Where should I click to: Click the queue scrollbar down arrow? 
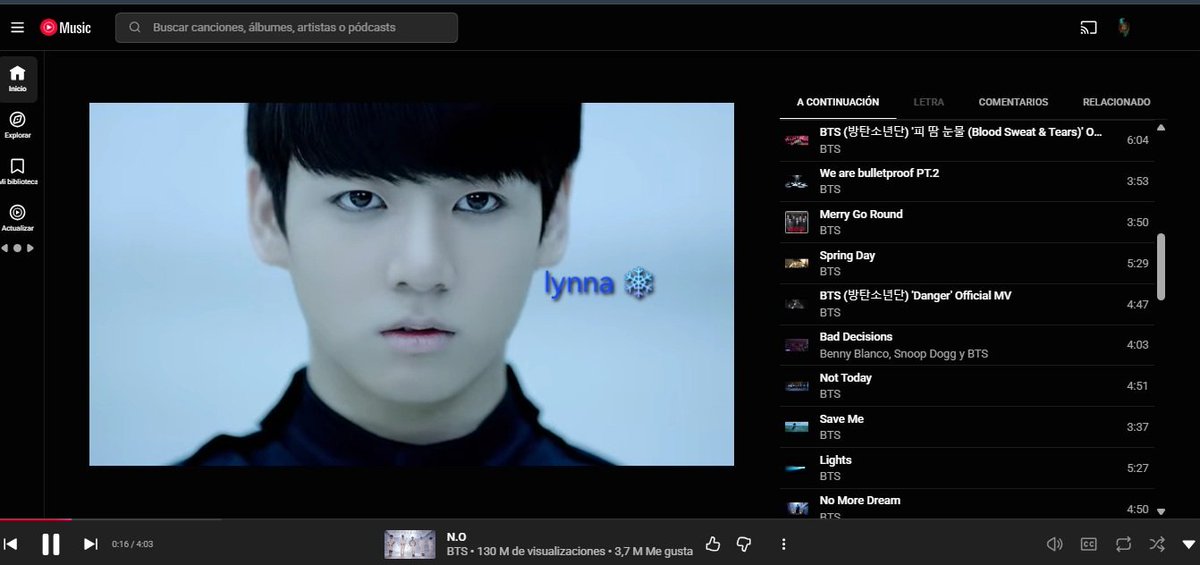pos(1161,511)
